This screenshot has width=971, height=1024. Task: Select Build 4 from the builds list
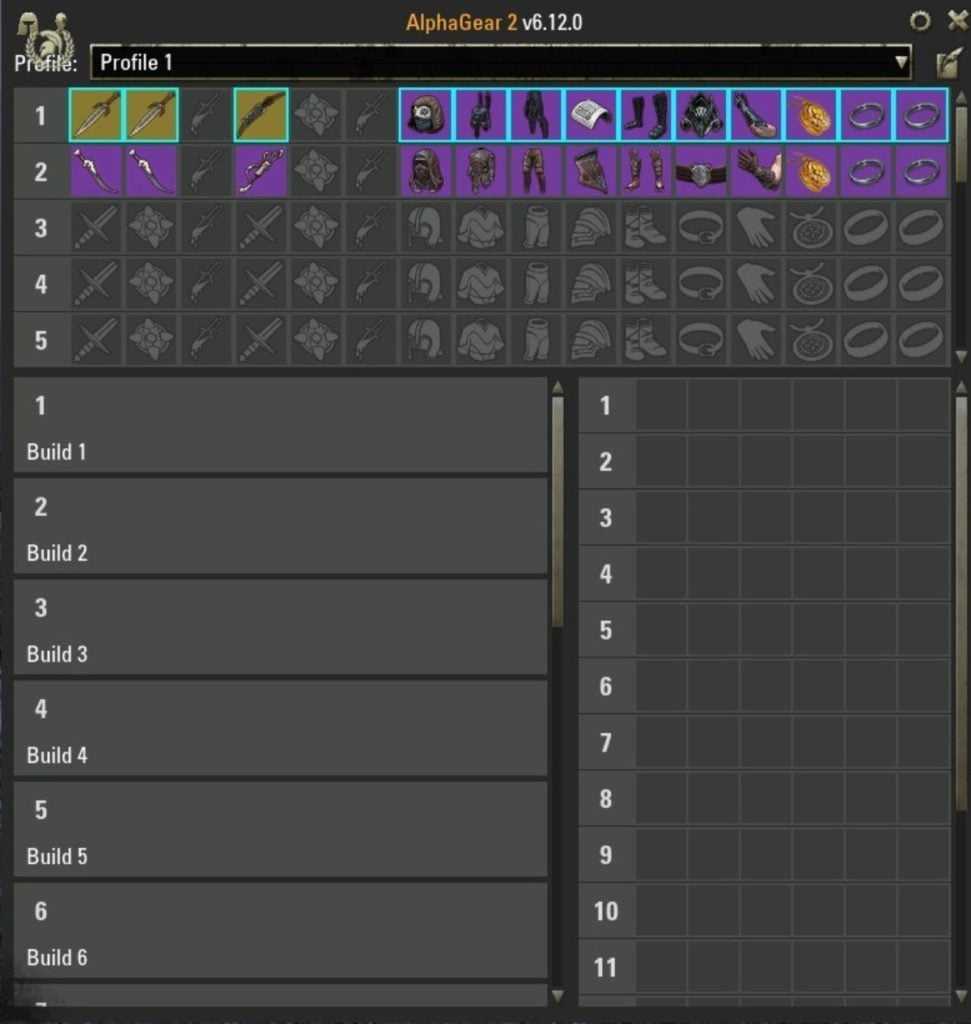(280, 729)
